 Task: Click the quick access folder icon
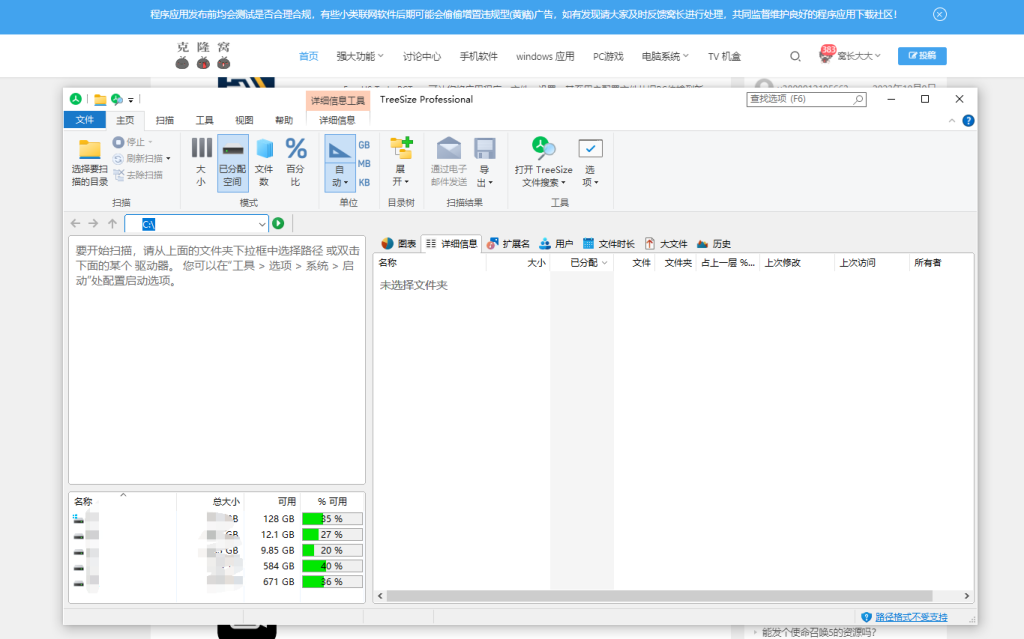(x=100, y=99)
